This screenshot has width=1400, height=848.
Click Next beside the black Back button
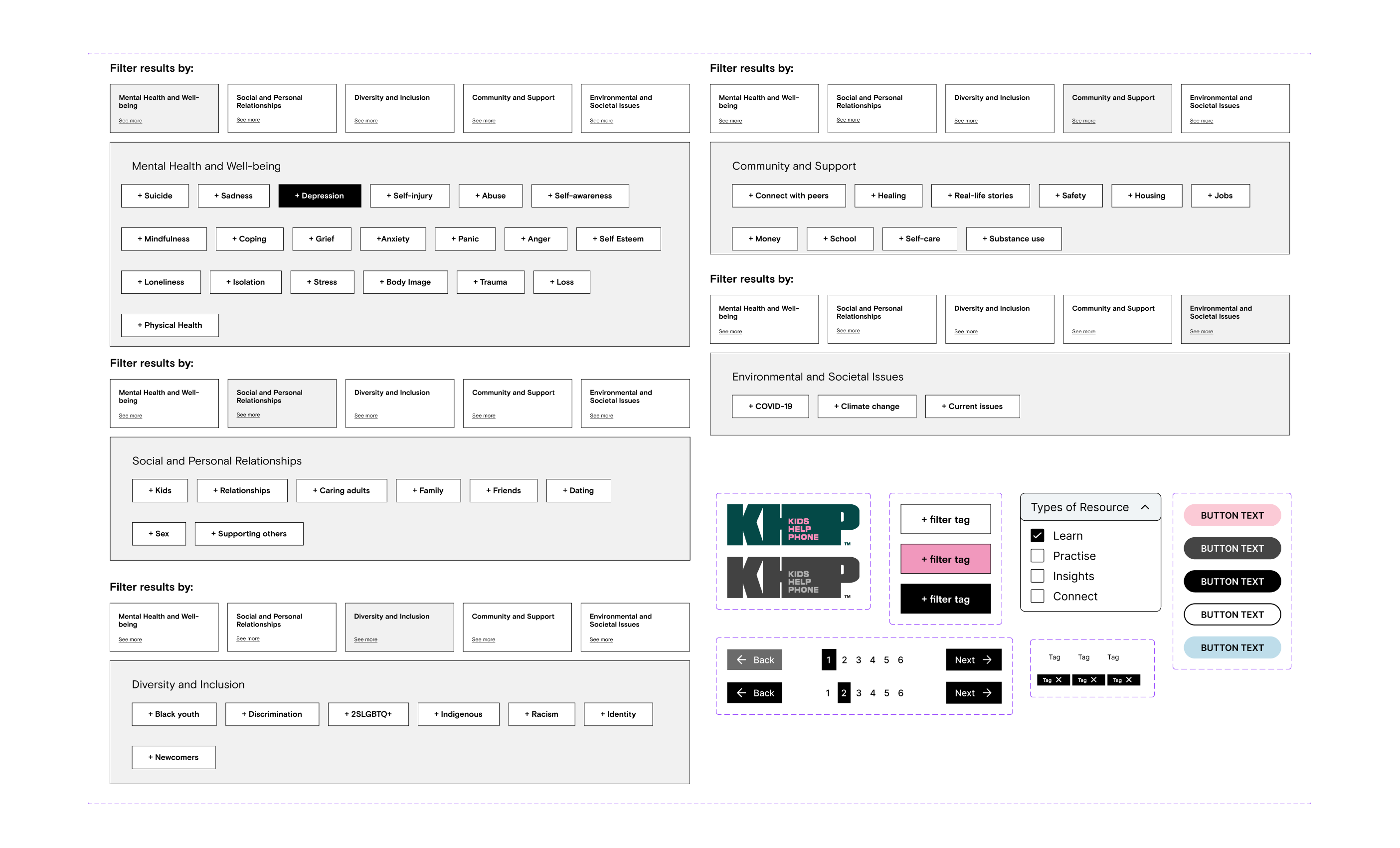coord(974,693)
